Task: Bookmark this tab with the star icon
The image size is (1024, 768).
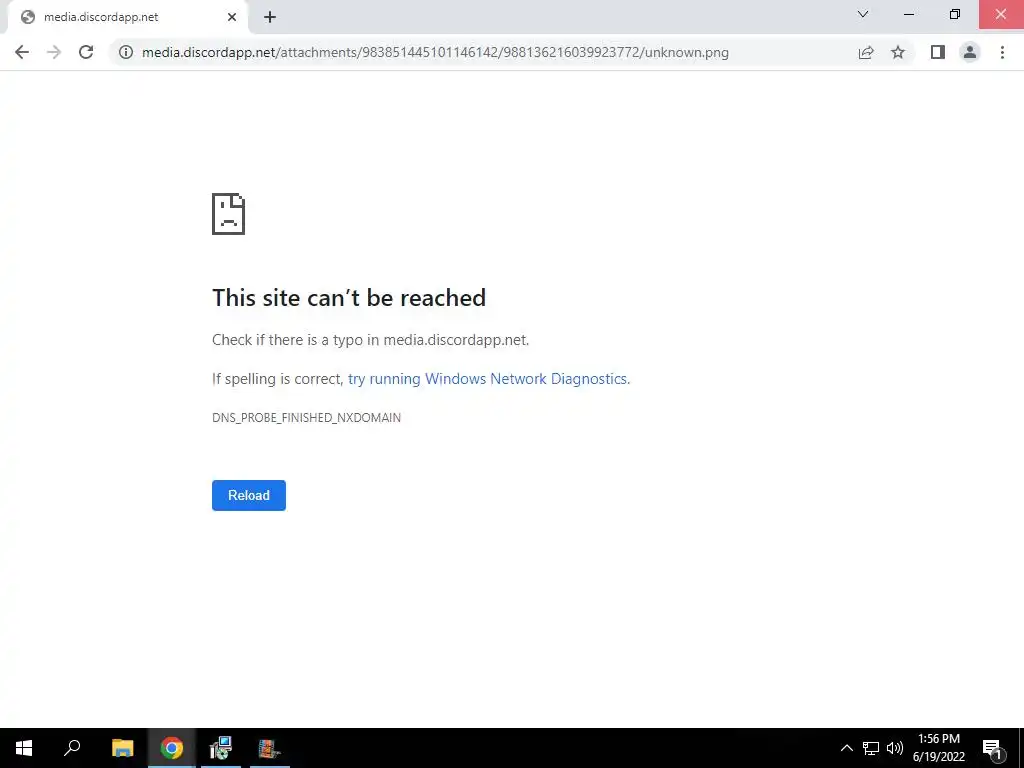Action: tap(898, 52)
